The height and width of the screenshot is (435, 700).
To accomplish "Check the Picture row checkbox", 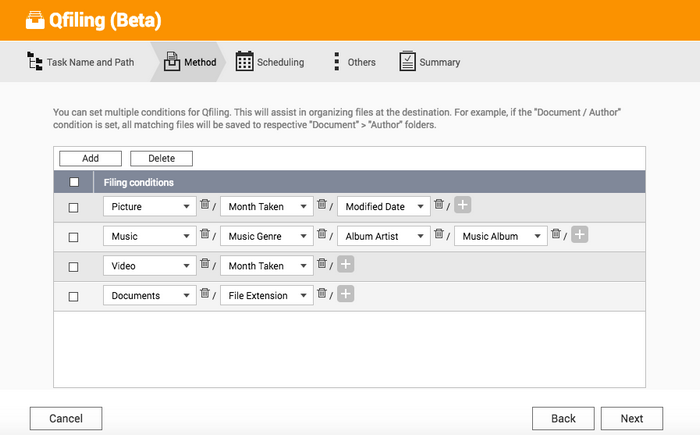I will pos(74,208).
